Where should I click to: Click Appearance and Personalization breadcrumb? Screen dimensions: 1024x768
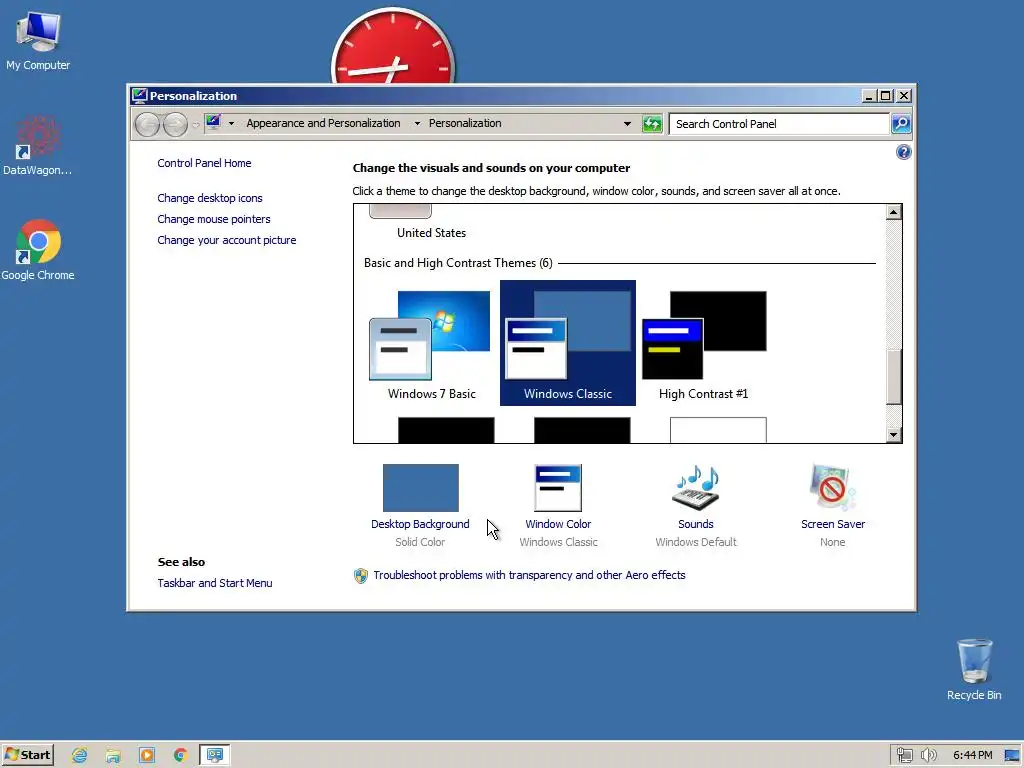[323, 123]
